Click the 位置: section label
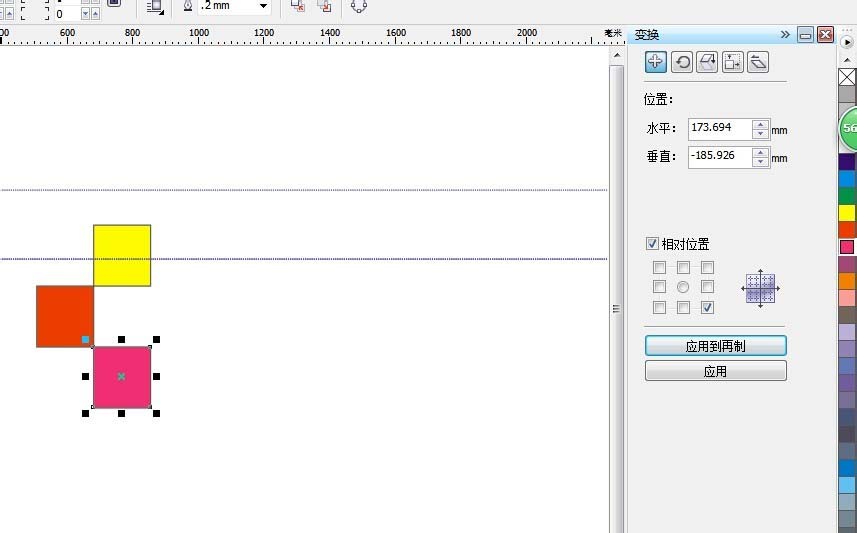The image size is (857, 533). [659, 99]
